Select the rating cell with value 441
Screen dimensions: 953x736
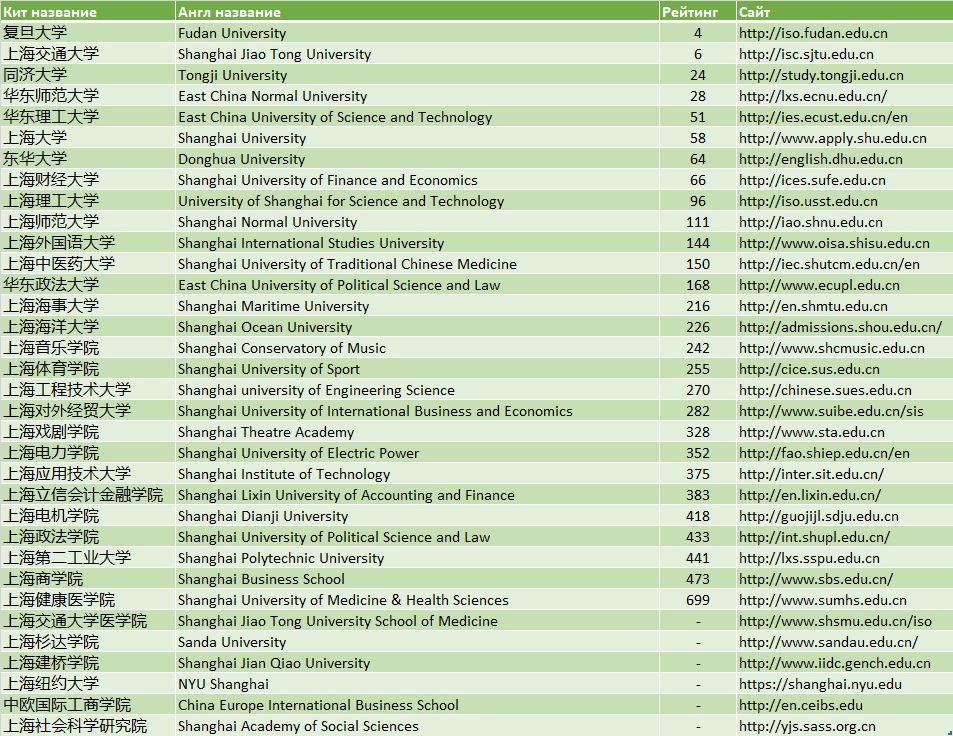pos(698,558)
